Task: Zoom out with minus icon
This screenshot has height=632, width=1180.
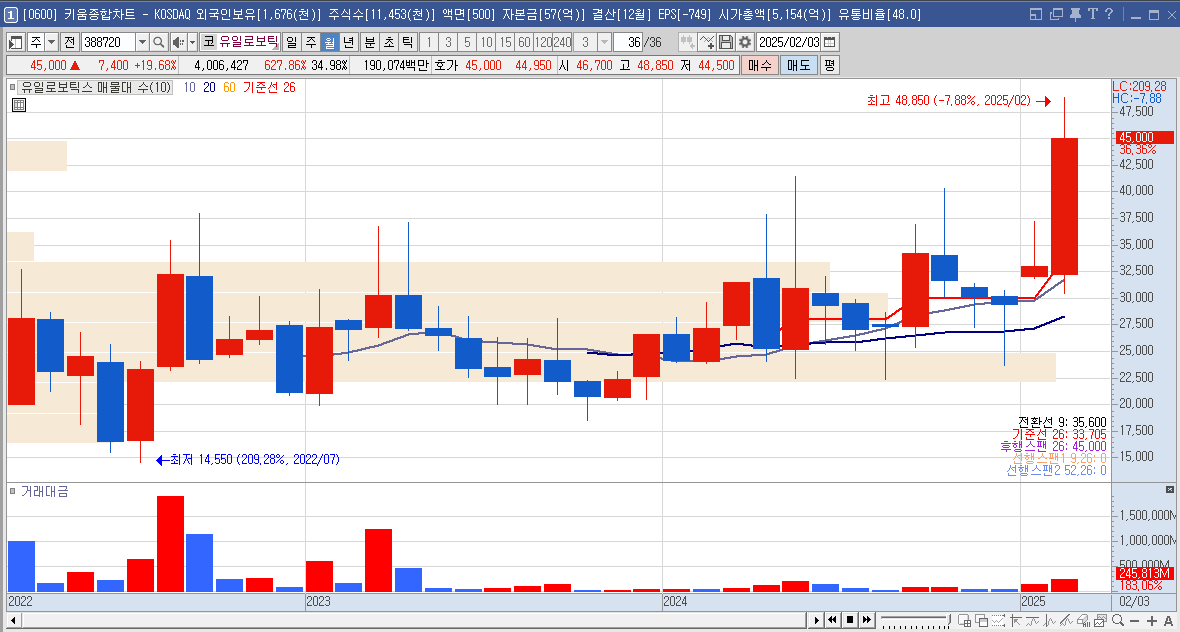Action: [1136, 620]
